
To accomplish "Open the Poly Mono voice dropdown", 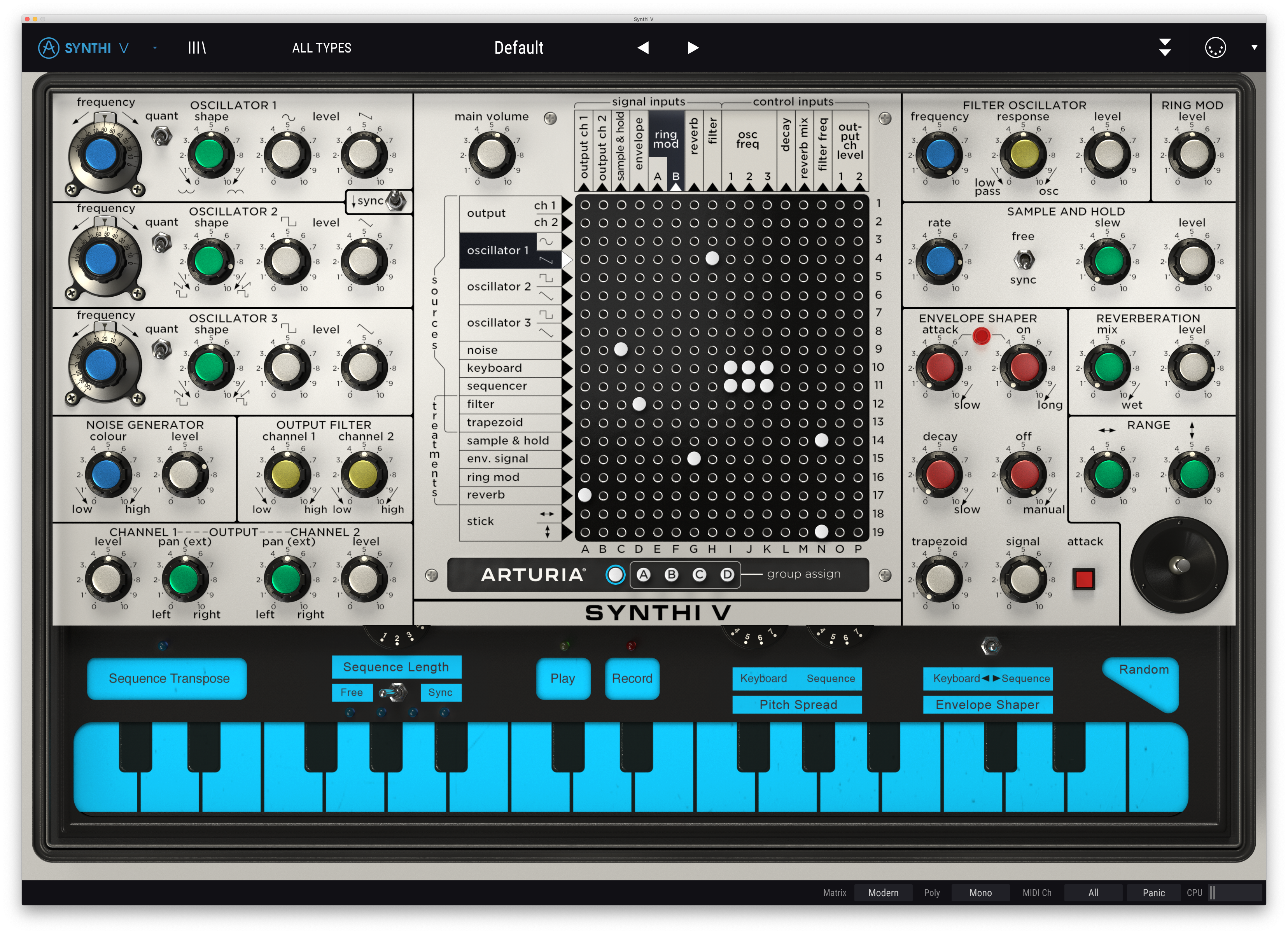I will tap(980, 892).
